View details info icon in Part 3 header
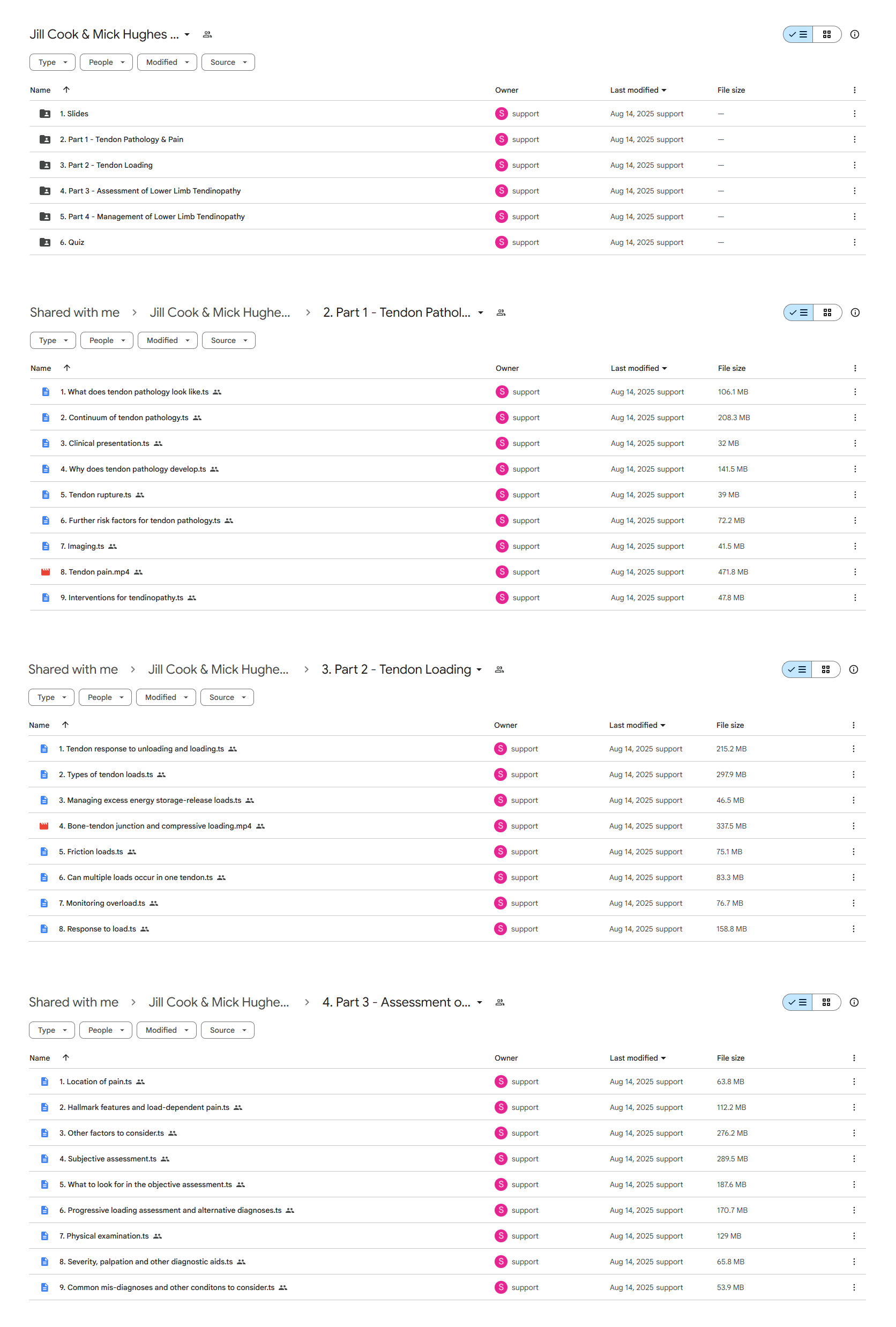The image size is (896, 1327). 854,1002
